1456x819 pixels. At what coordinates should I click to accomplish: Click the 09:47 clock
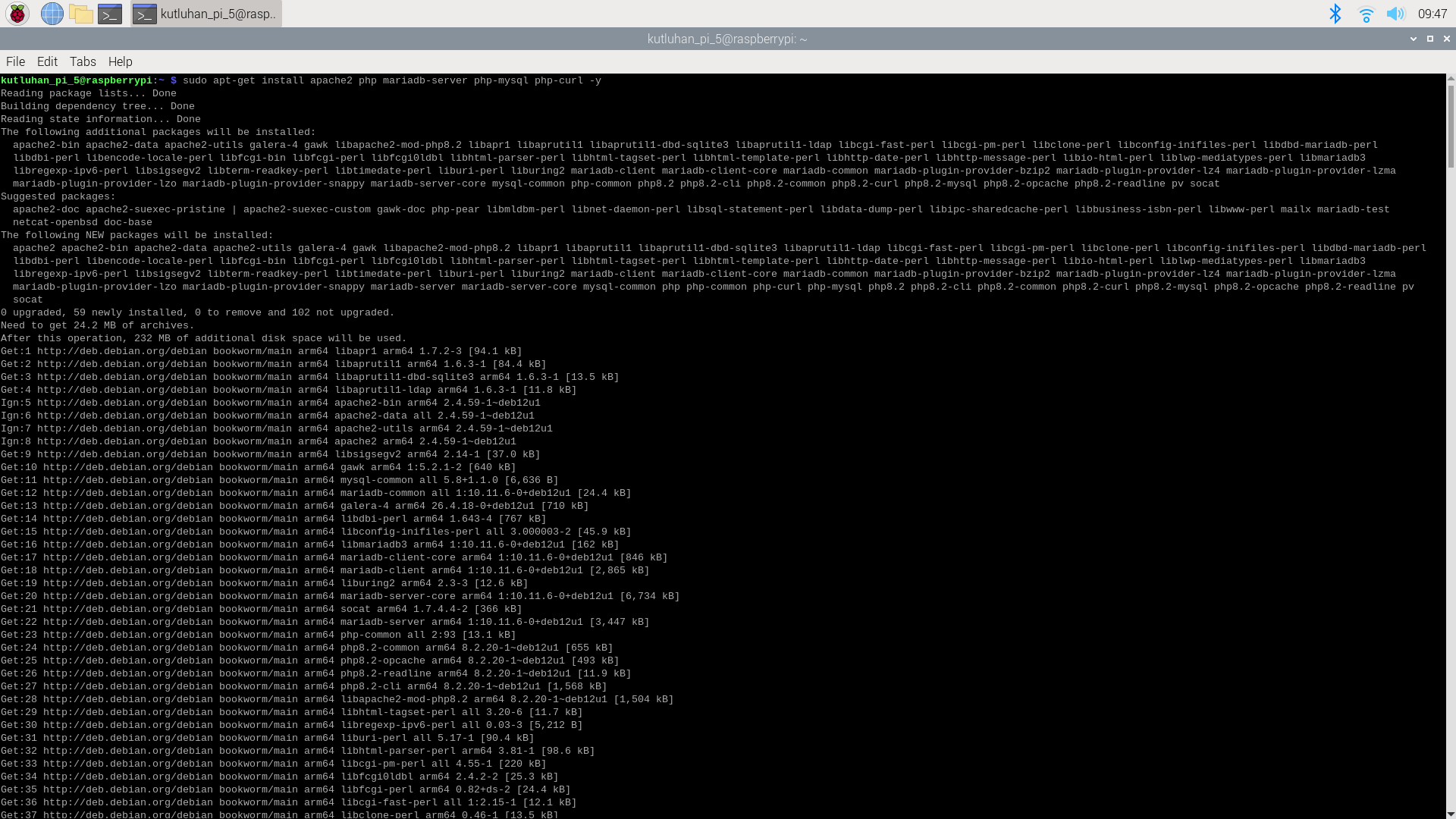click(x=1432, y=14)
